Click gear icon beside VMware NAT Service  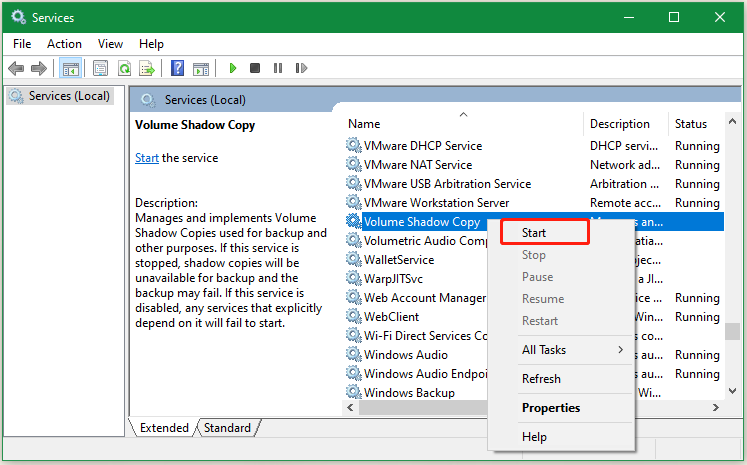353,164
